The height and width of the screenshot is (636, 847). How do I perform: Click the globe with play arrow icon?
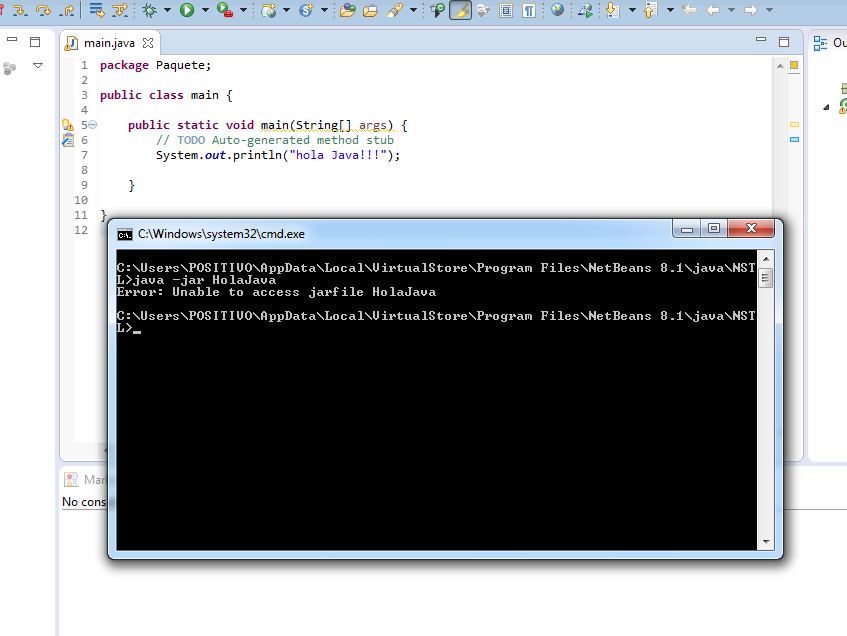coord(585,10)
